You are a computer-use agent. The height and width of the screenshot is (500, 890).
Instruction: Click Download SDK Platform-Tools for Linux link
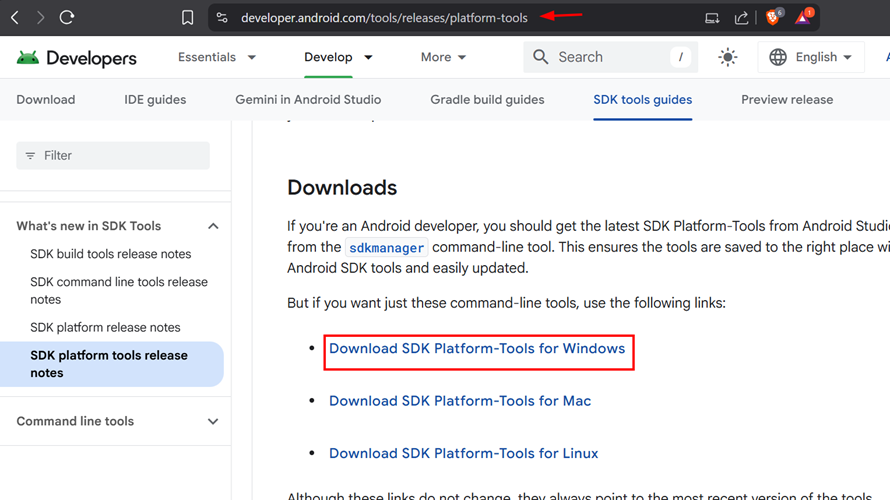pos(463,453)
